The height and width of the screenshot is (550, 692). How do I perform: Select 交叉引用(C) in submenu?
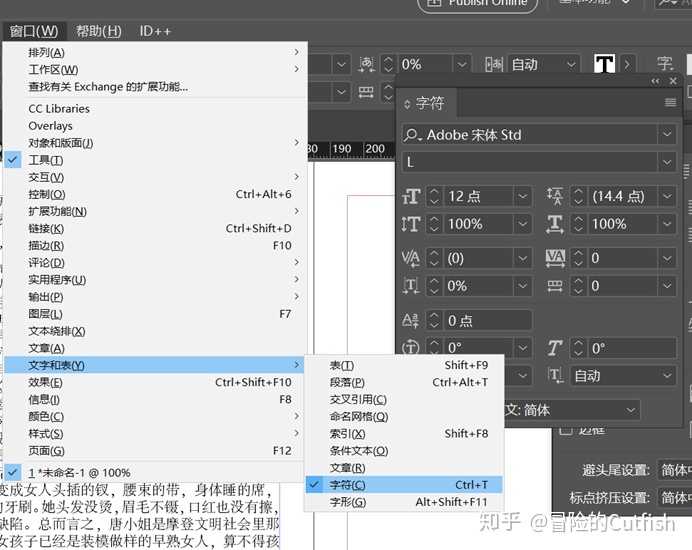(x=404, y=399)
